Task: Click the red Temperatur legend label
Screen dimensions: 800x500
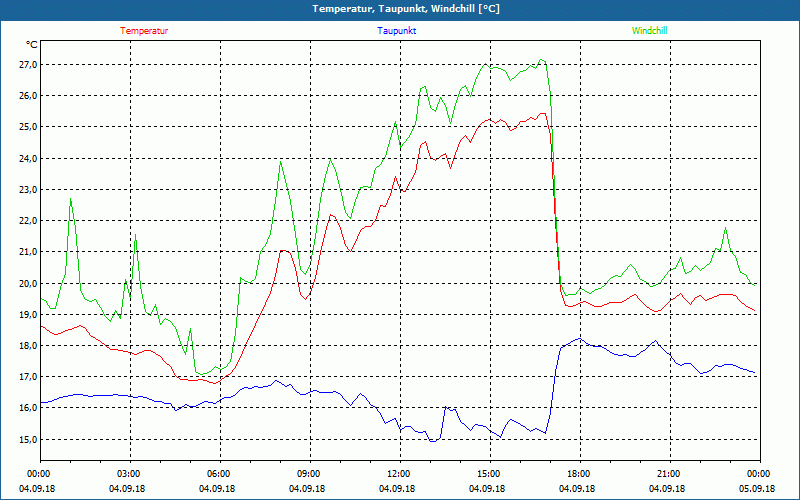Action: pos(144,31)
